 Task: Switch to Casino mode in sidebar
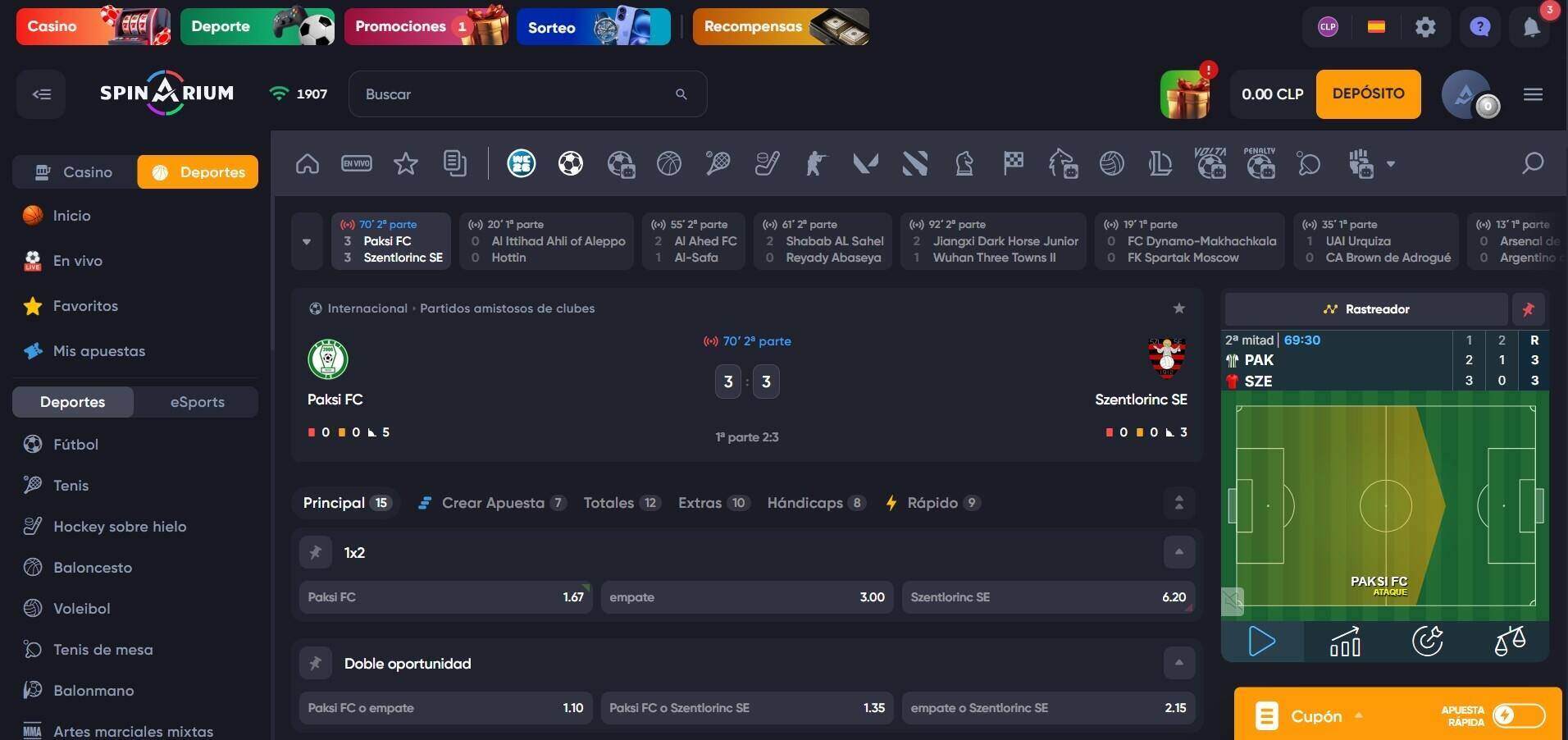74,172
